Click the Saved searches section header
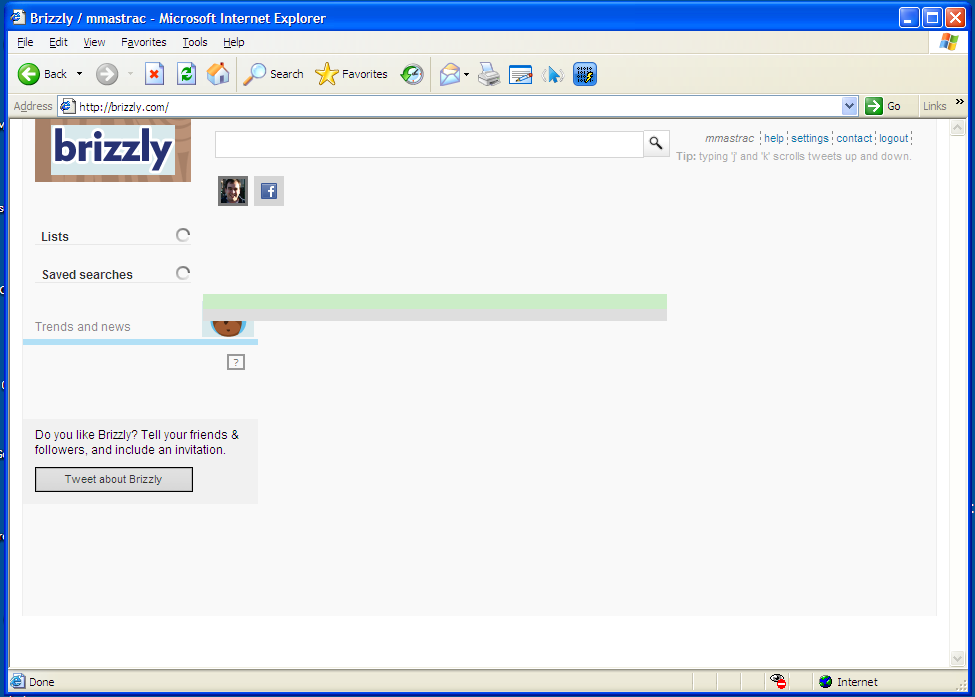Viewport: 975px width, 697px height. click(87, 274)
